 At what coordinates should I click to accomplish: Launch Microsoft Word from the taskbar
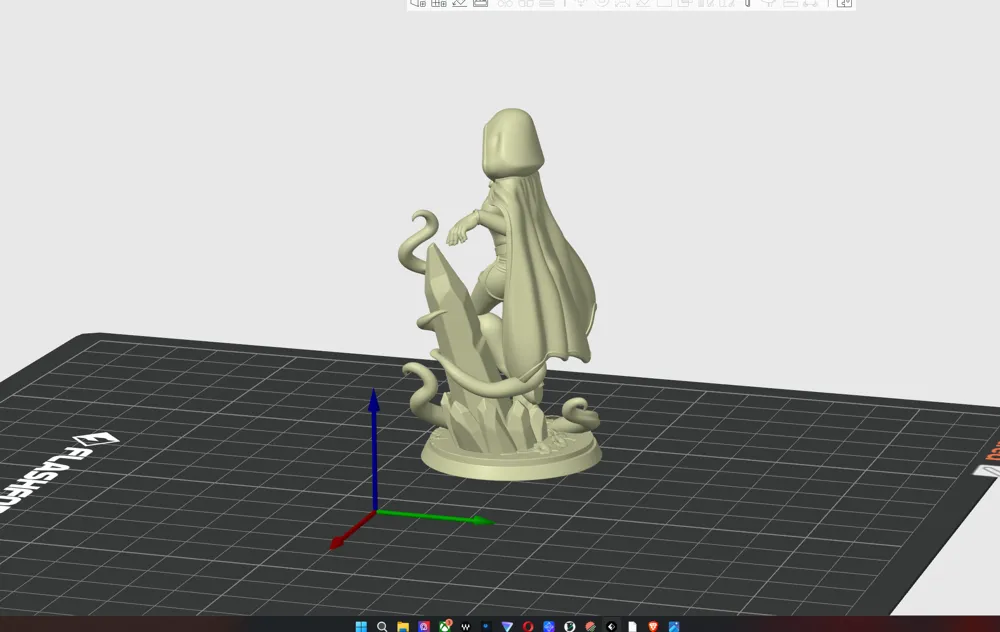pyautogui.click(x=465, y=626)
